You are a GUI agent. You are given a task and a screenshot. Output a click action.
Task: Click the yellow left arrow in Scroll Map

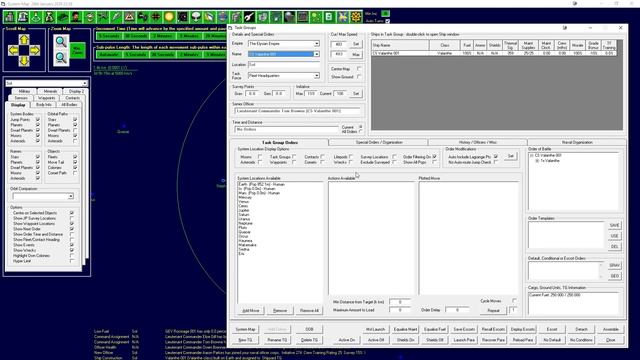coord(13,50)
